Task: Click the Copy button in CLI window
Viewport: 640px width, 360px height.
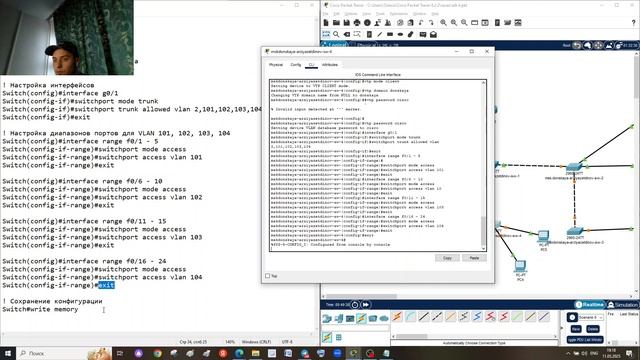Action: click(x=447, y=258)
